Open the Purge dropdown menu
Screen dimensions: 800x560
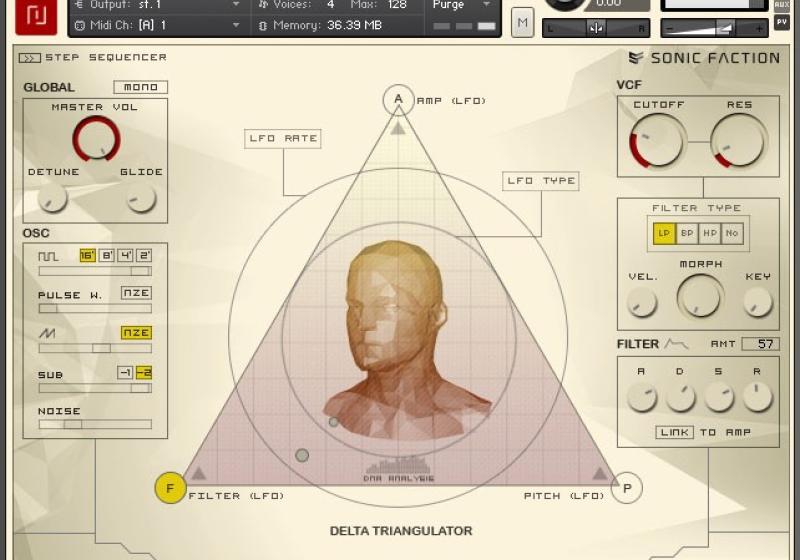[461, 5]
